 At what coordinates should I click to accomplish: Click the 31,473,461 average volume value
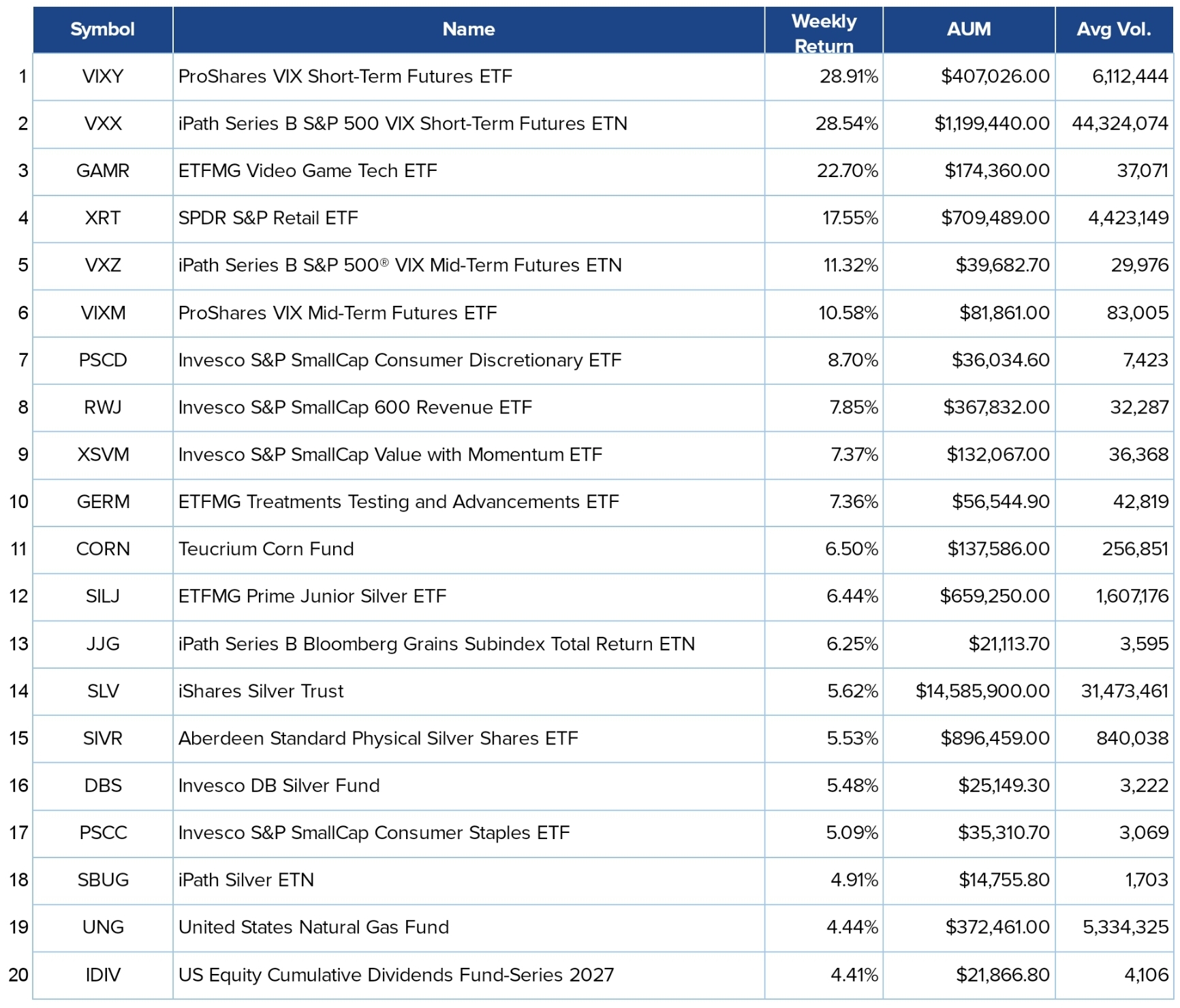(x=1125, y=691)
